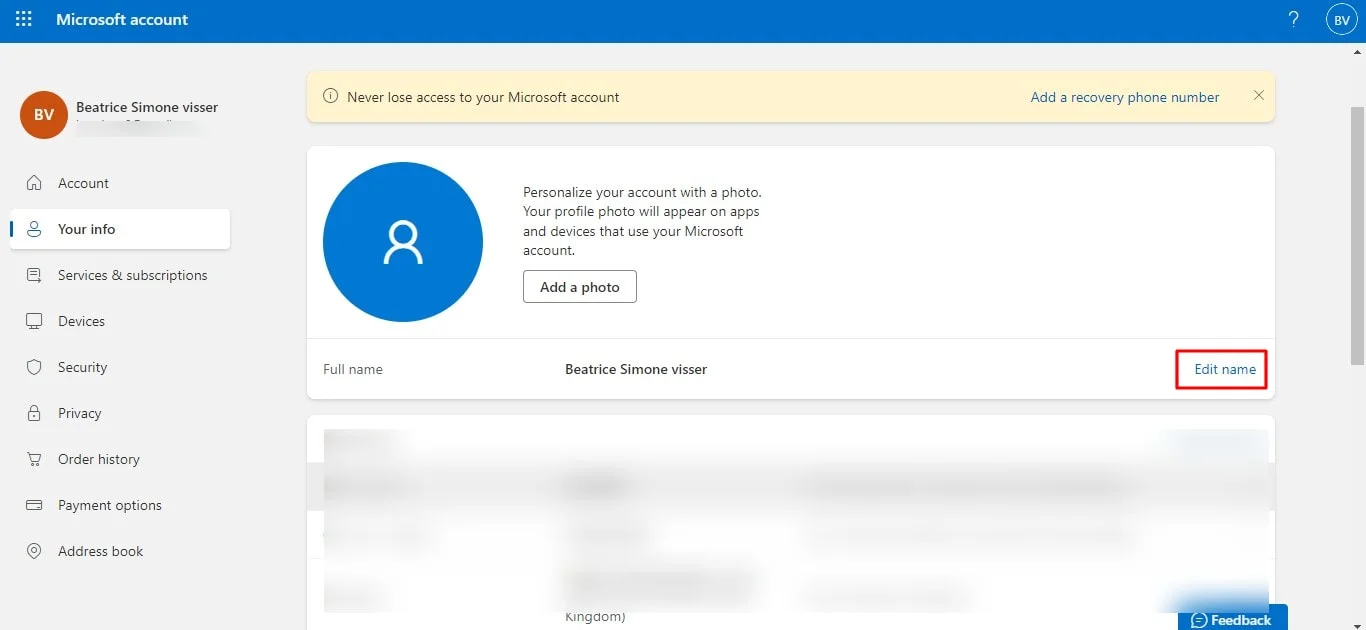Dismiss the recovery phone banner
Image resolution: width=1366 pixels, height=630 pixels.
1259,95
